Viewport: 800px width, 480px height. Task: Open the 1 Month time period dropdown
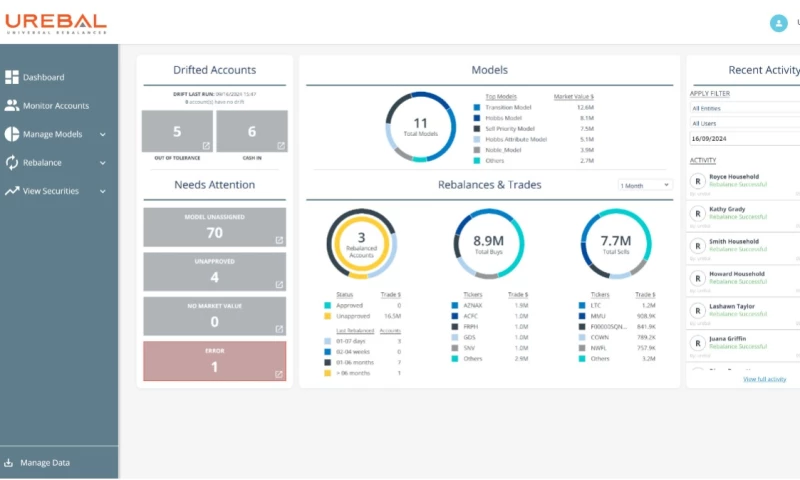(x=645, y=185)
